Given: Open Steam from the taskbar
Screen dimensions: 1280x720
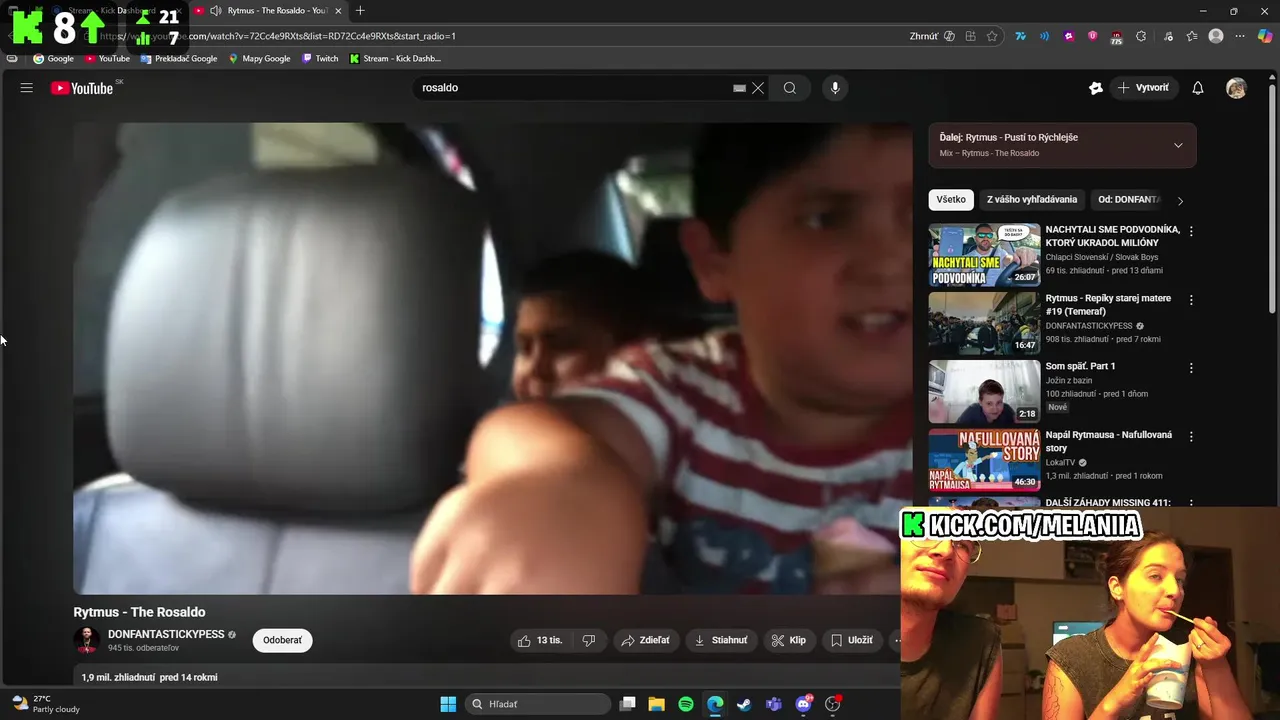Looking at the screenshot, I should pyautogui.click(x=744, y=704).
